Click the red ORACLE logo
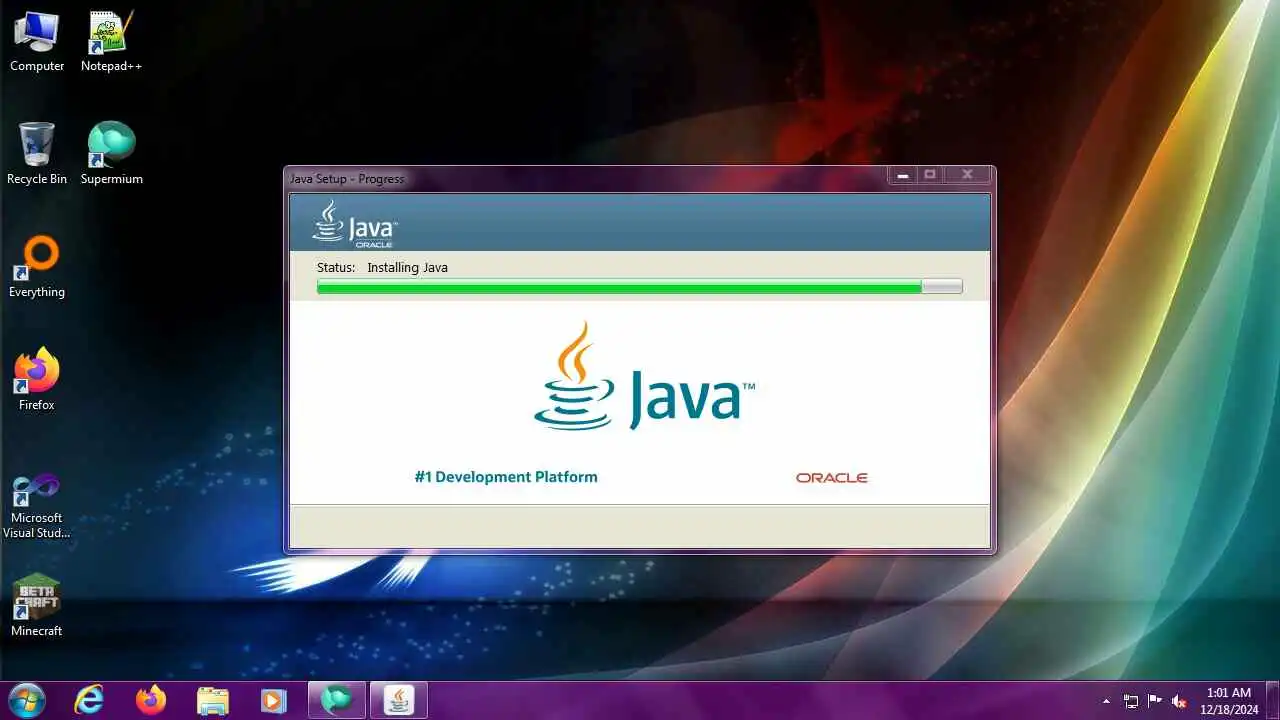1280x720 pixels. pos(832,478)
